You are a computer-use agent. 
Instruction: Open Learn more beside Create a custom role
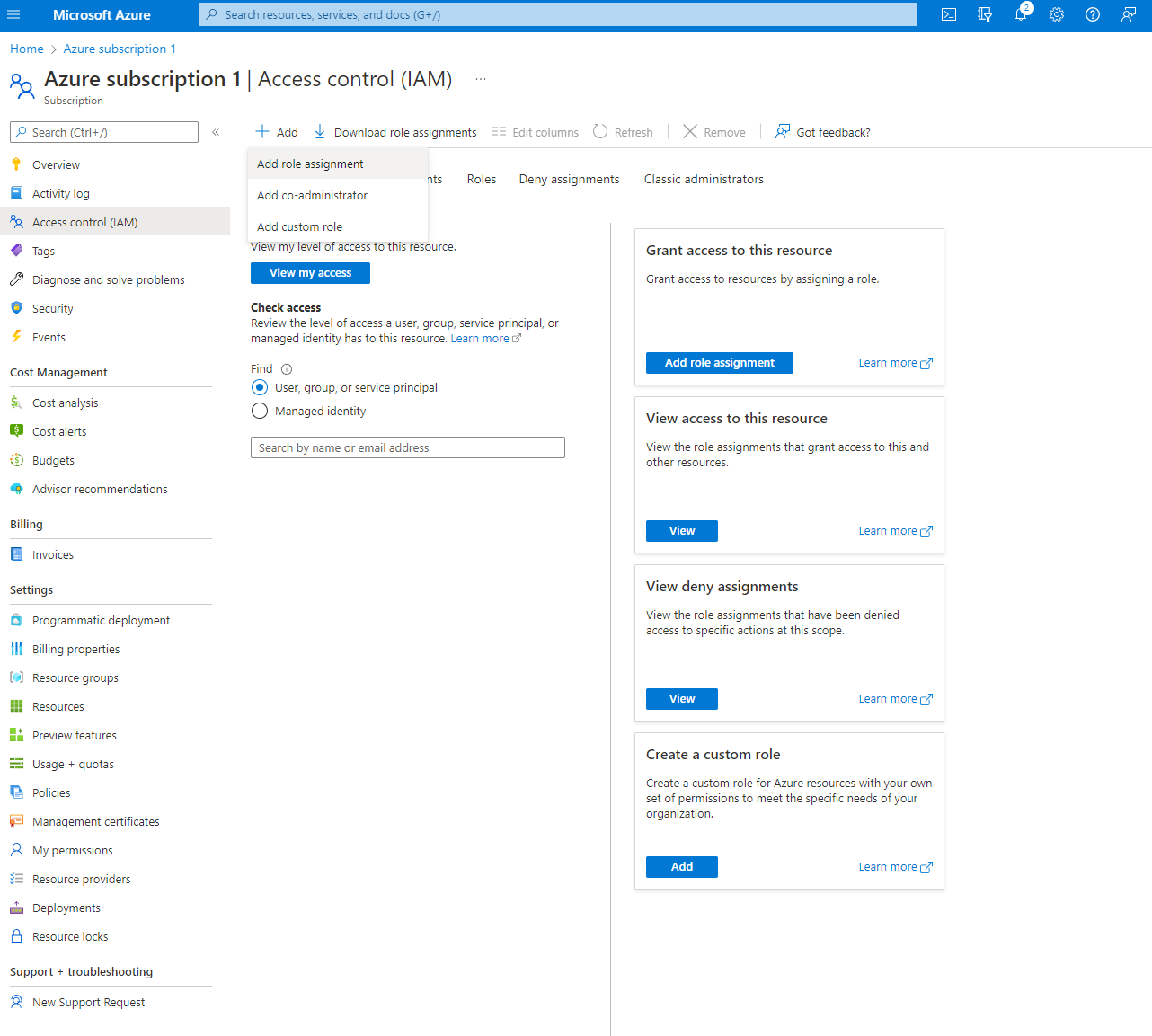[x=888, y=866]
